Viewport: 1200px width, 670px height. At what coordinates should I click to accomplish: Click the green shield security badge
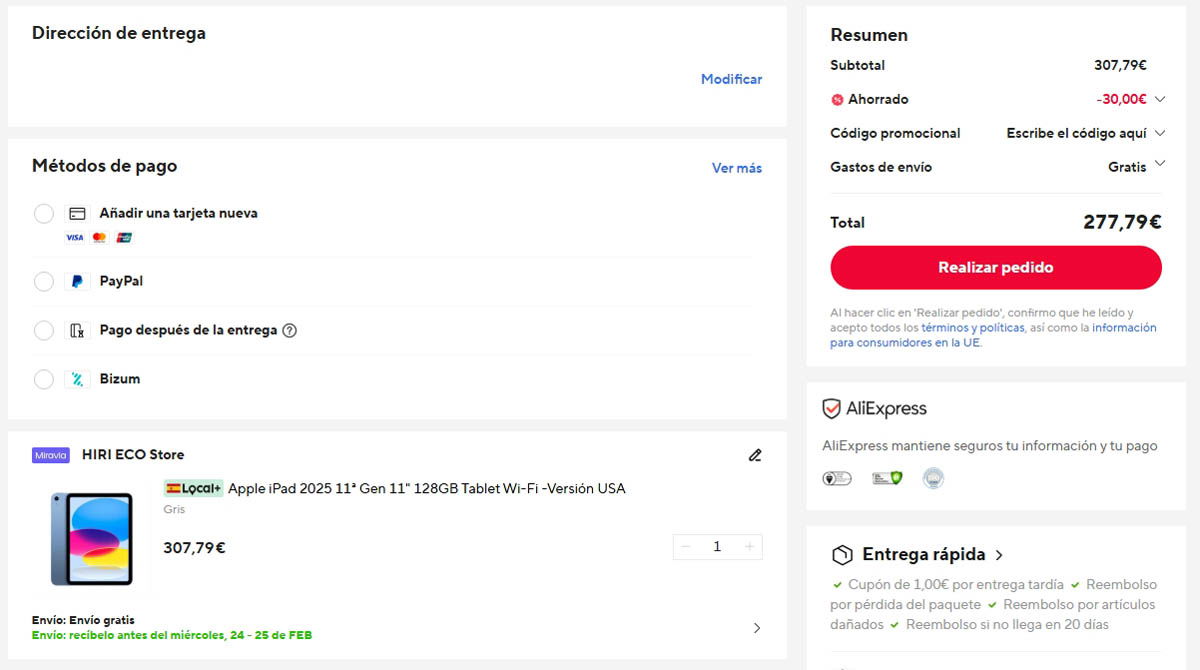click(895, 478)
